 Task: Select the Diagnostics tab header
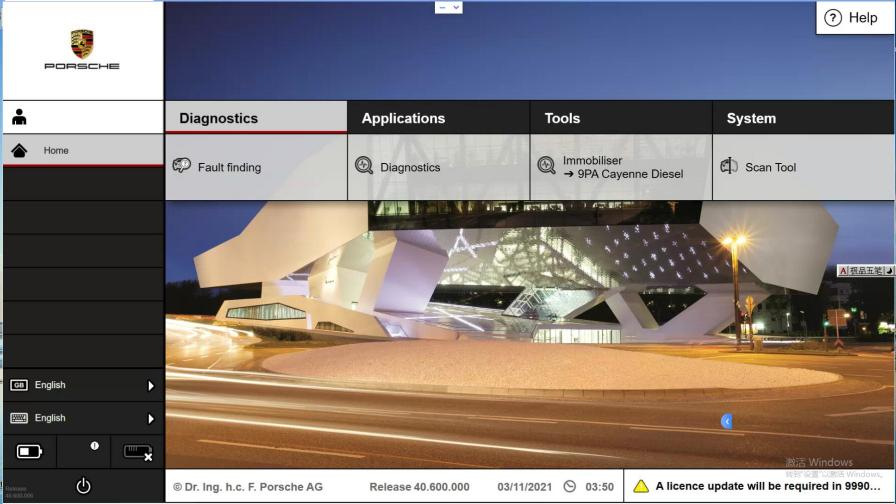tap(218, 118)
